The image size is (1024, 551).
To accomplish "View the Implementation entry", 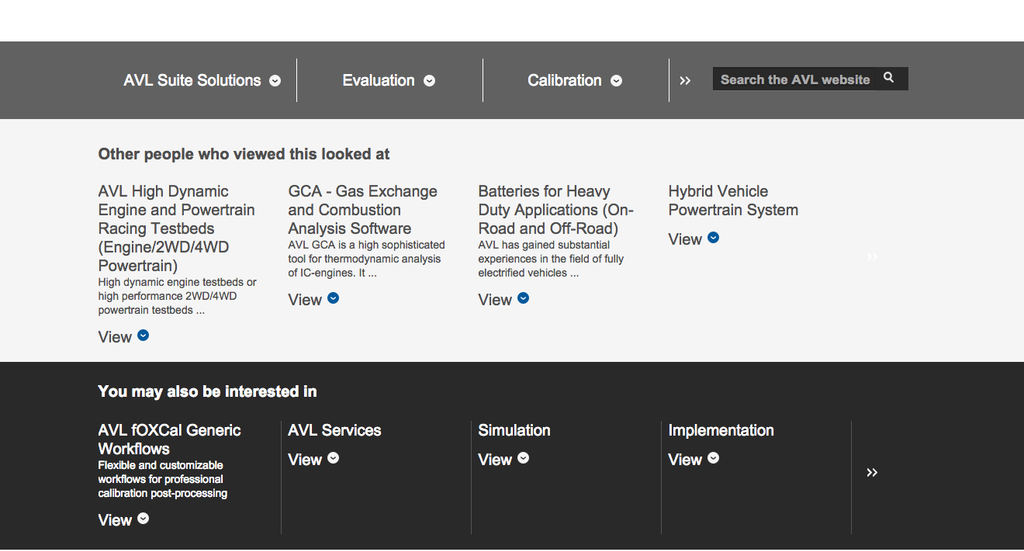I will (x=685, y=460).
